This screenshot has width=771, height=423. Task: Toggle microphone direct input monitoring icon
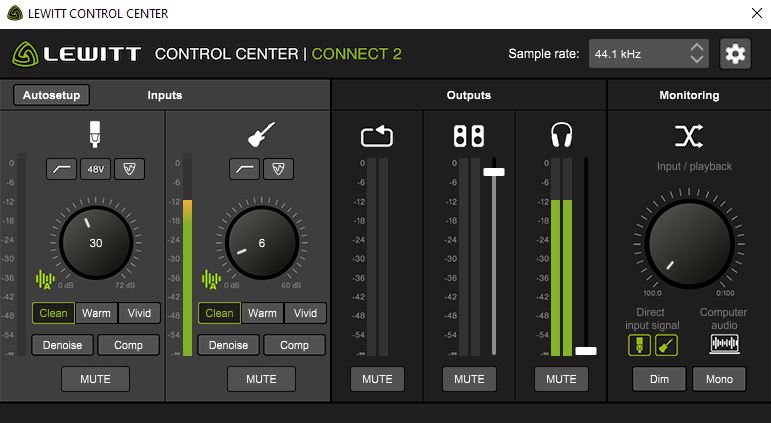(x=639, y=345)
